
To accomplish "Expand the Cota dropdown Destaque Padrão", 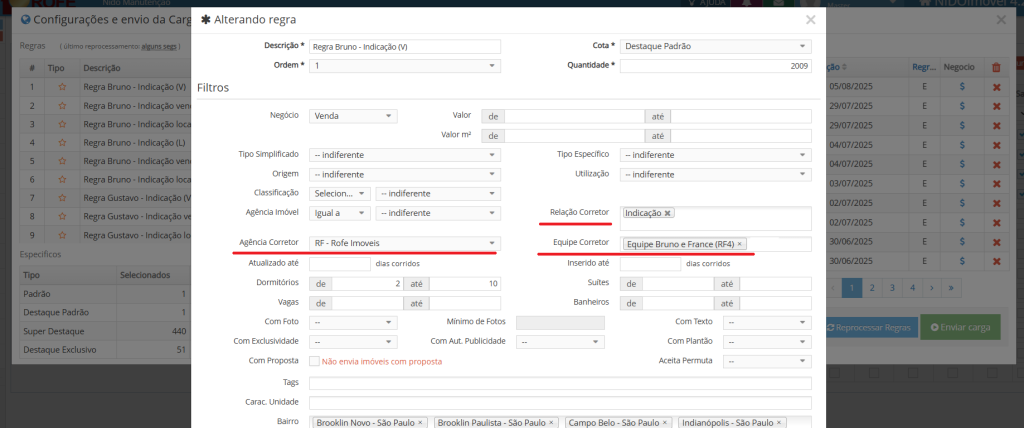I will coord(715,46).
